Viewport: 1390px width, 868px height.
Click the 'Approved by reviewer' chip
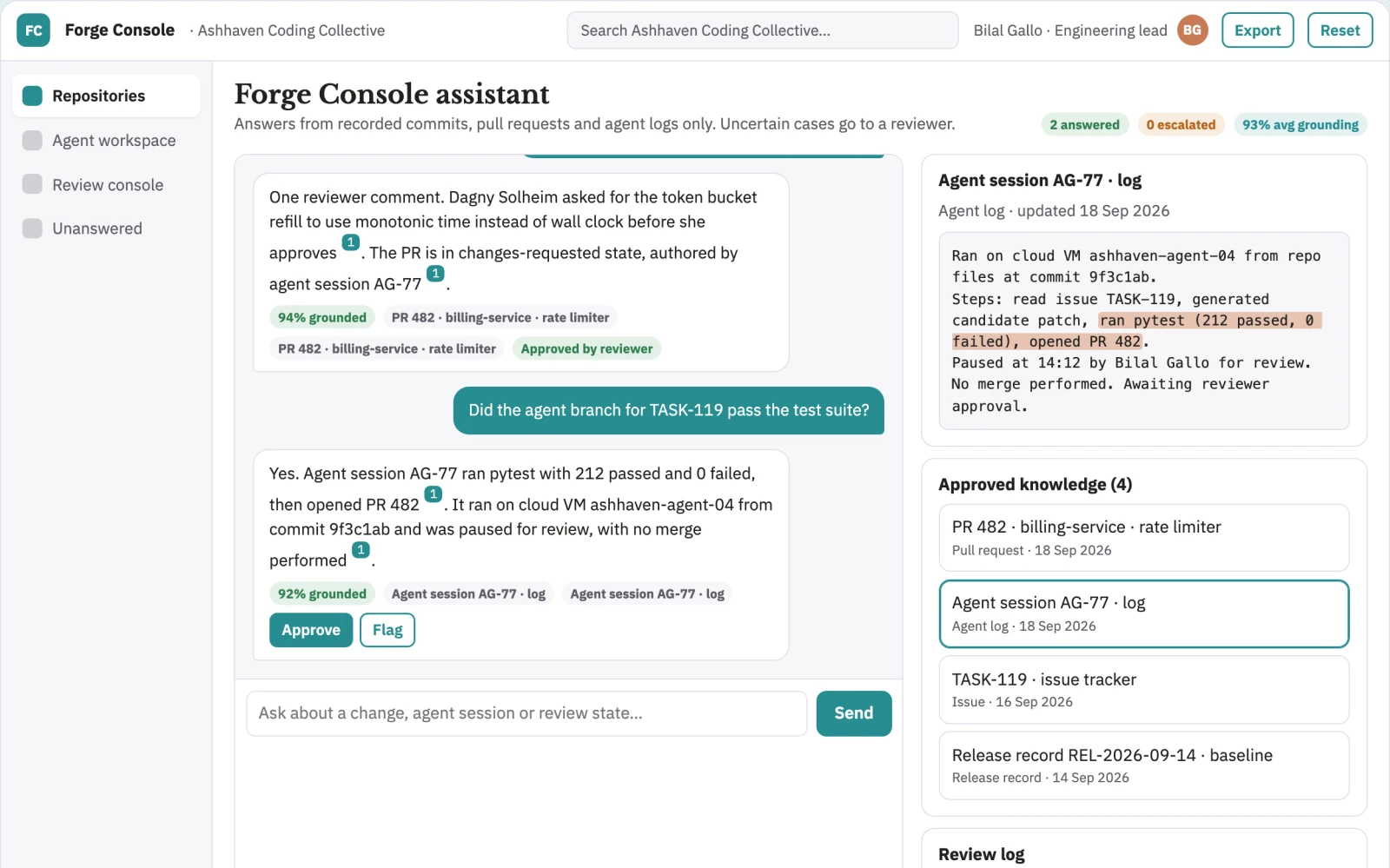coord(586,349)
